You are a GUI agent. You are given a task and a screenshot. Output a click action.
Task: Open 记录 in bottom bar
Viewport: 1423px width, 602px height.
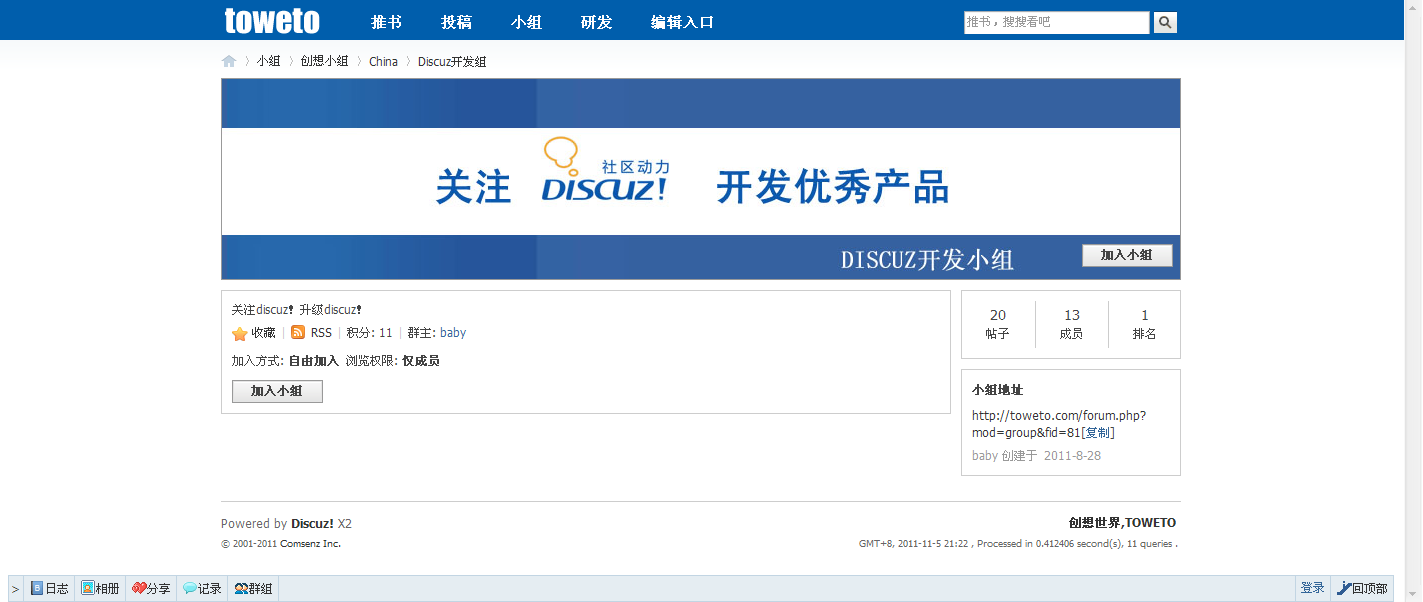coord(202,589)
